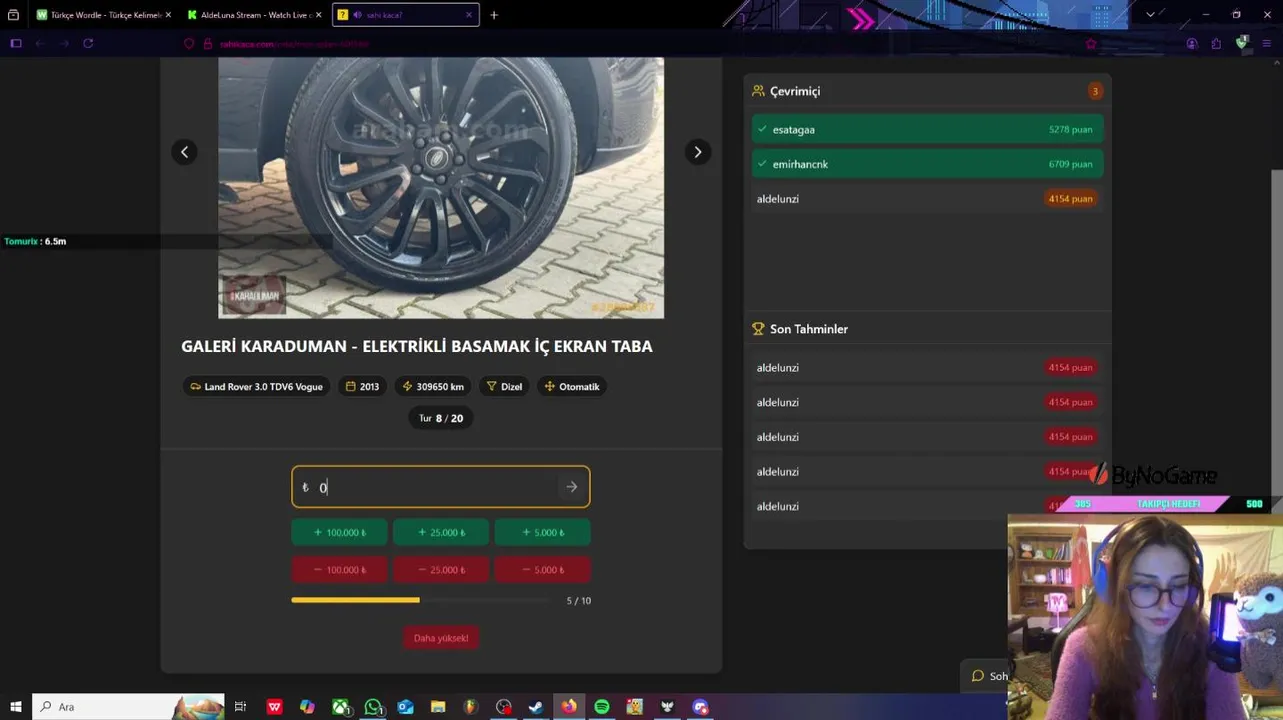Click the Land Rover 3.0 TDV6 Vogue tag
This screenshot has height=720, width=1283.
click(x=256, y=386)
